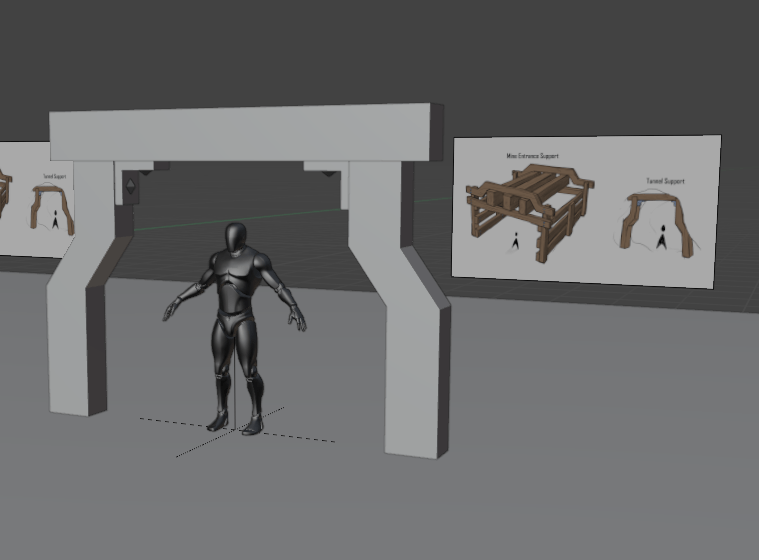This screenshot has width=759, height=560.
Task: Select the mannequin's hand on the left side
Action: pos(170,314)
